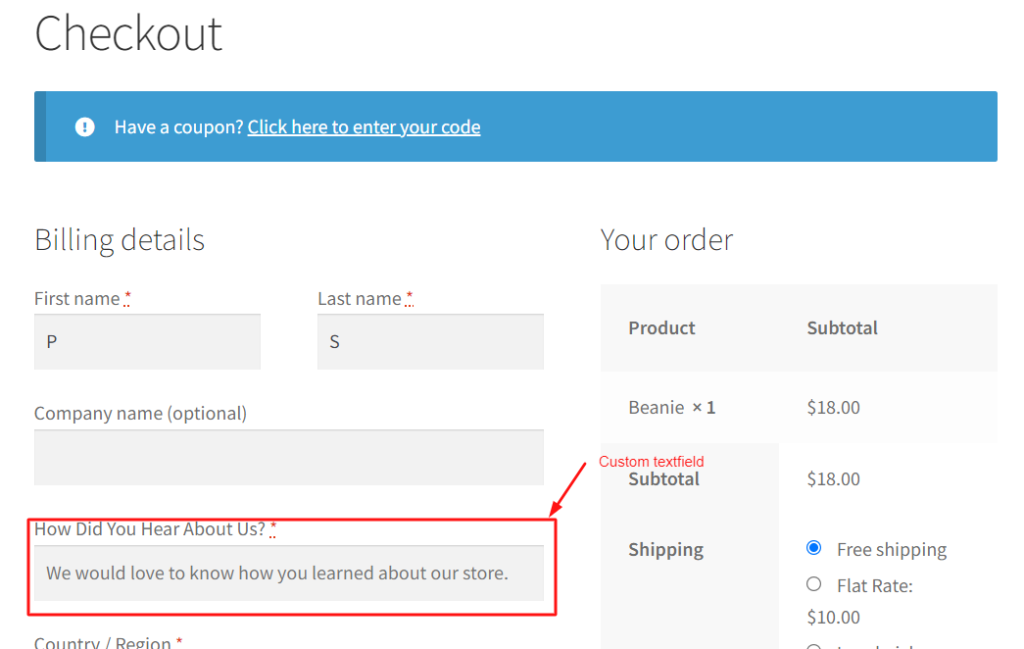Focus the Last name input box
This screenshot has height=649, width=1024.
[430, 341]
